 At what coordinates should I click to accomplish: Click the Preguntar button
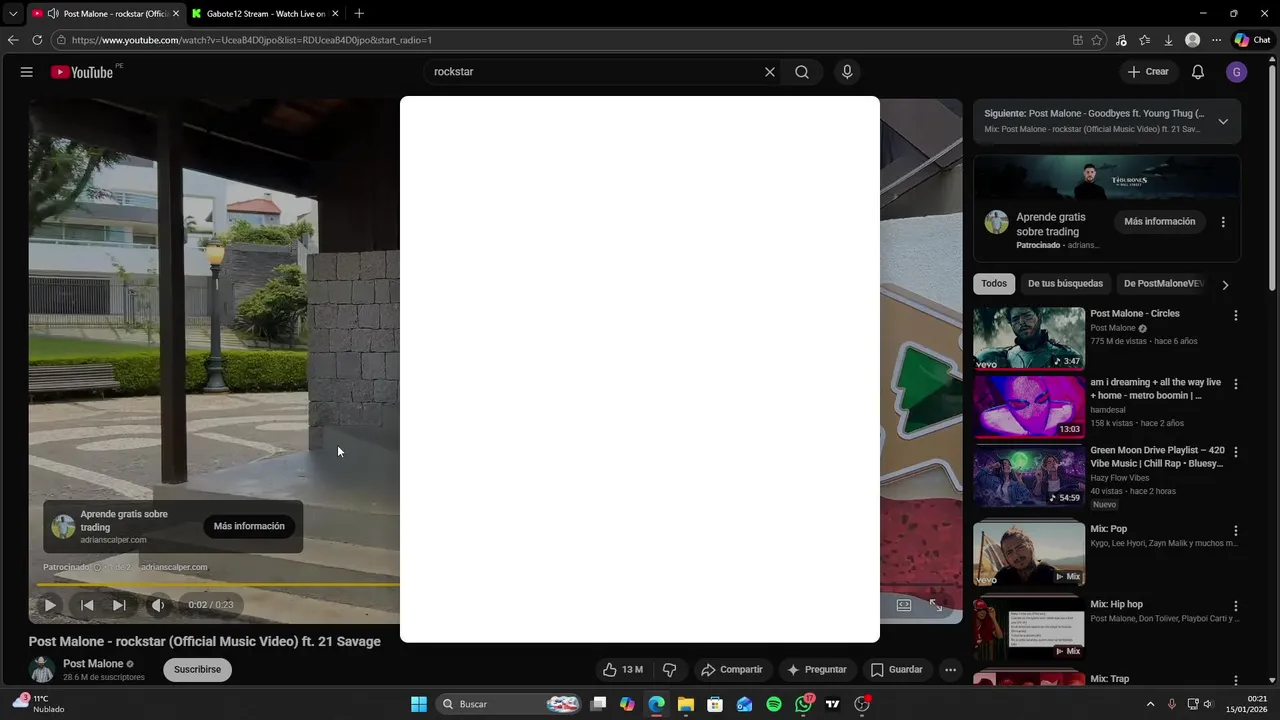coord(817,670)
